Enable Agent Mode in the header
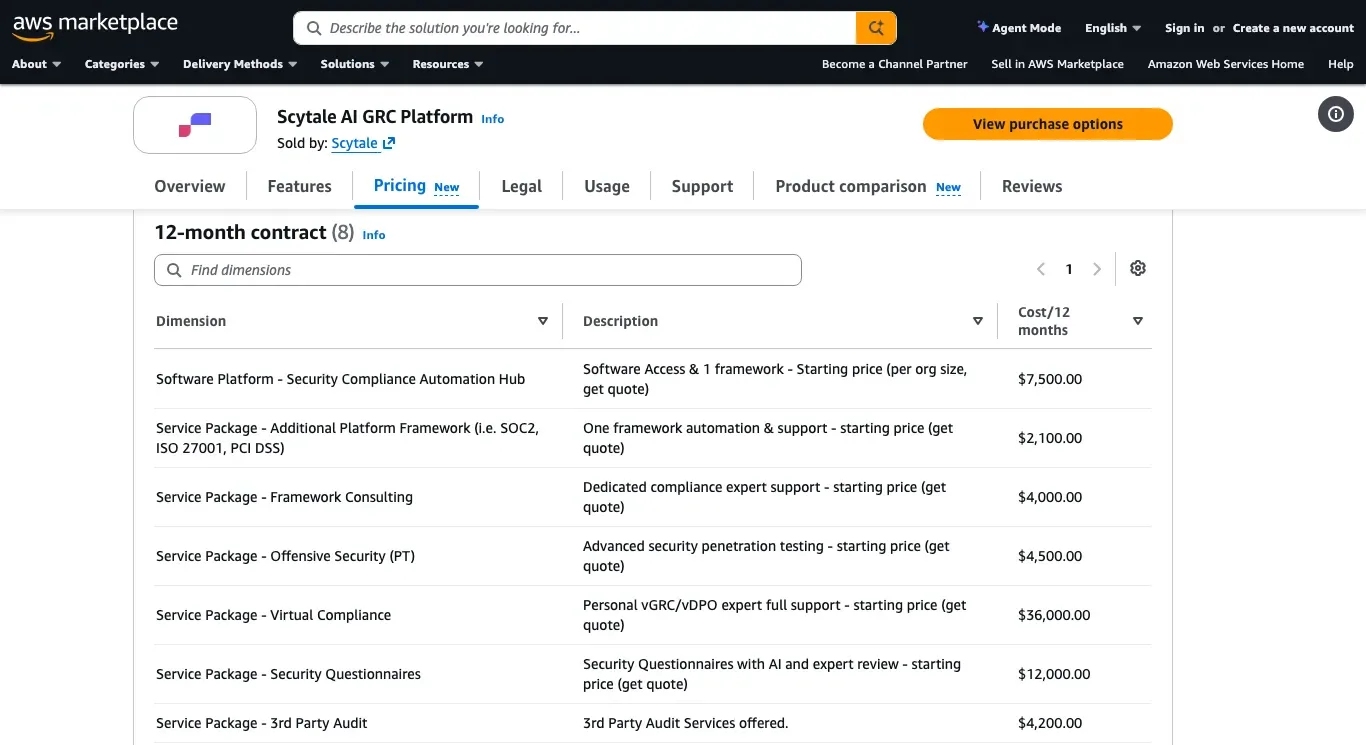 tap(1019, 28)
